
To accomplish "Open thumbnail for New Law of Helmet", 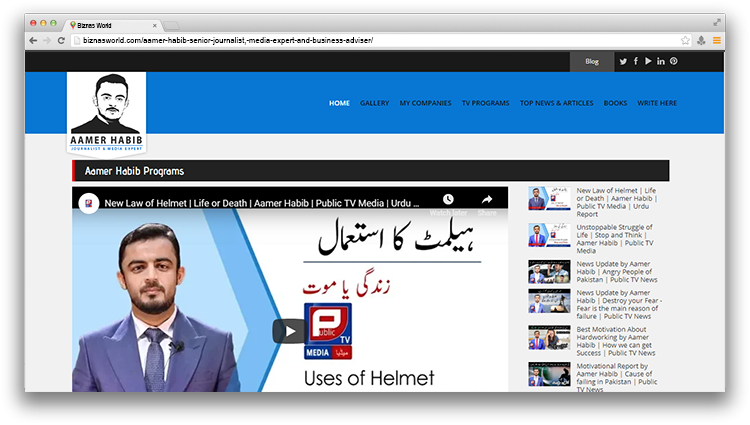I will click(x=549, y=198).
